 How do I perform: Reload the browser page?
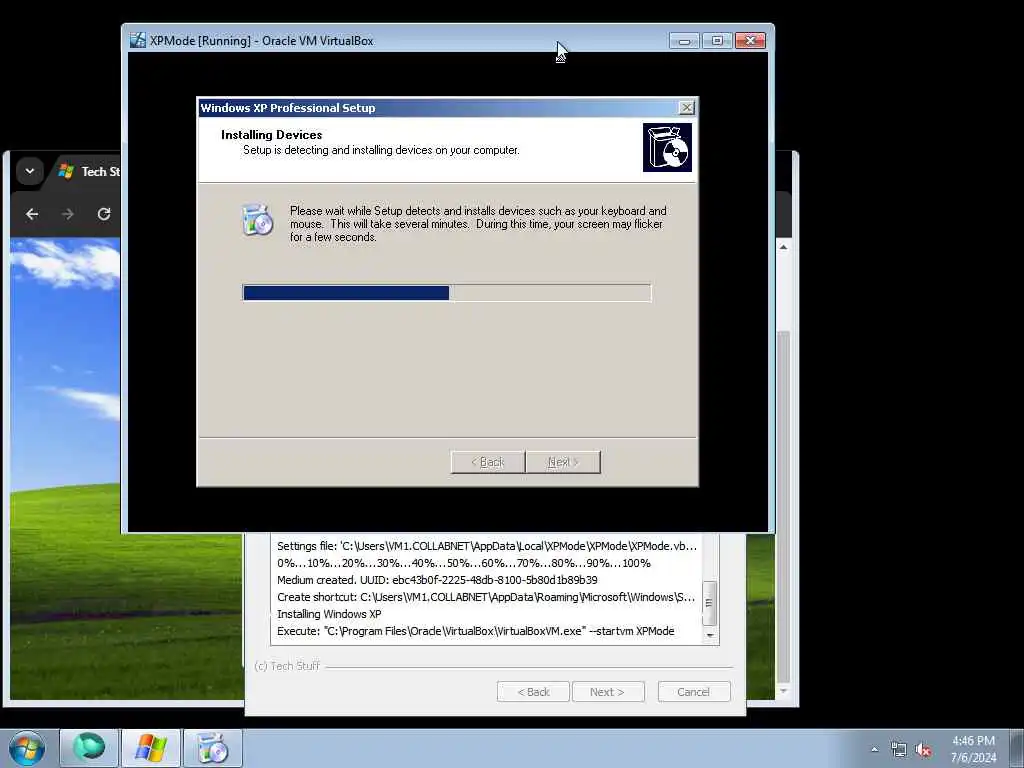pos(104,214)
